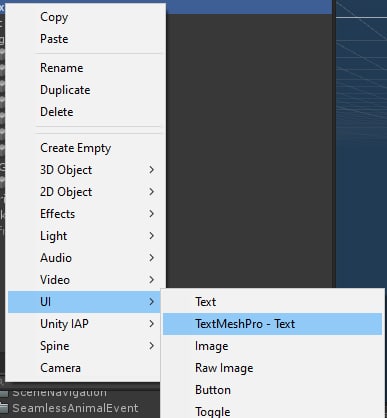Select Text in the UI submenu
Viewport: 387px width, 418px height.
[272, 302]
